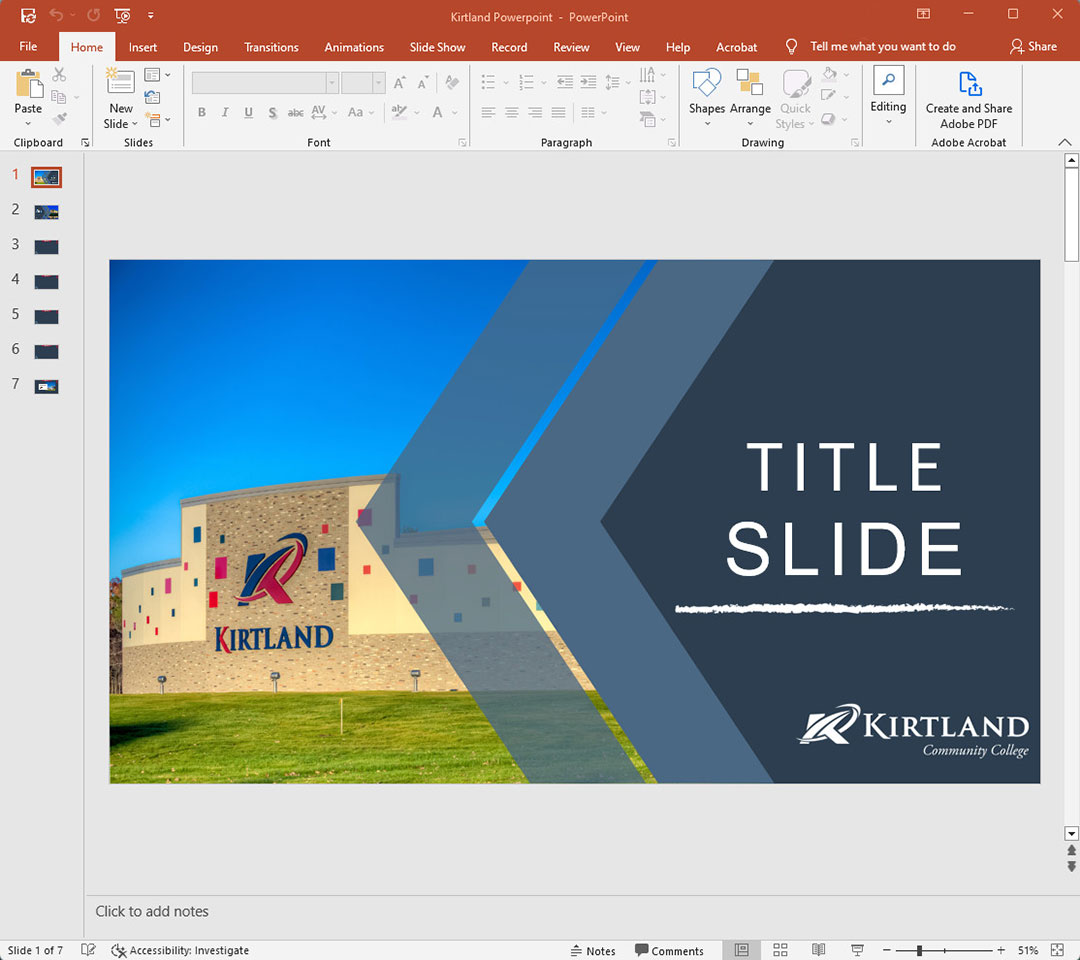Click Accessibility: Investigate status
This screenshot has height=960, width=1080.
(x=180, y=950)
